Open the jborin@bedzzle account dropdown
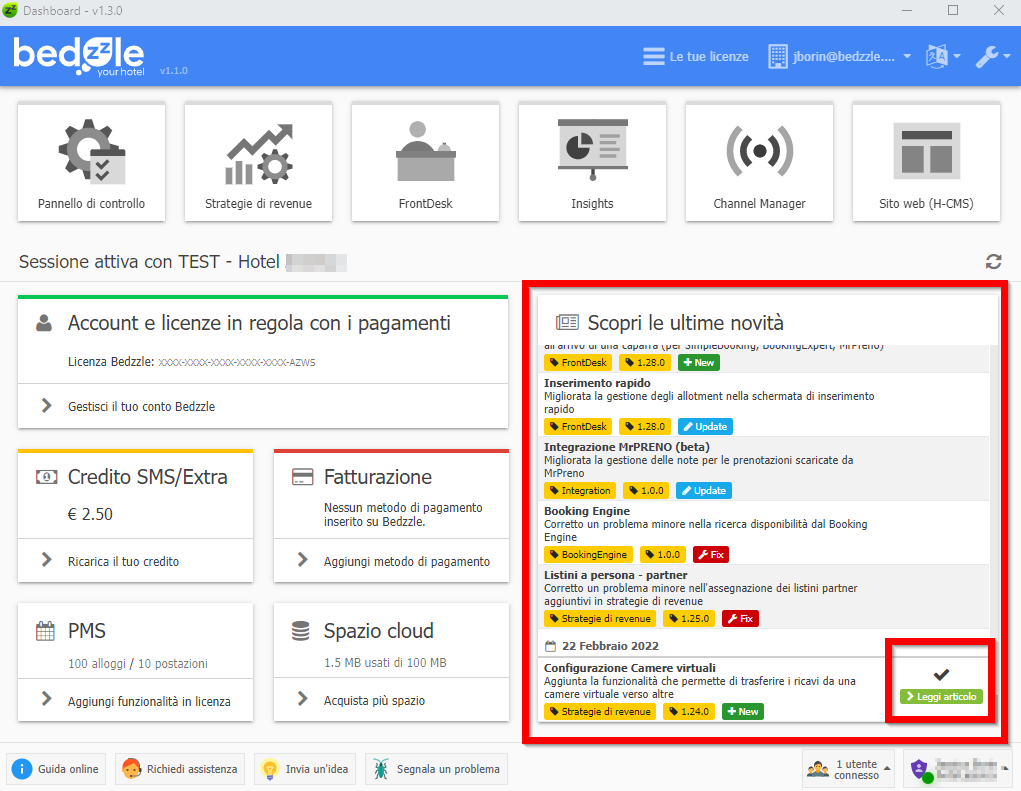 [839, 57]
